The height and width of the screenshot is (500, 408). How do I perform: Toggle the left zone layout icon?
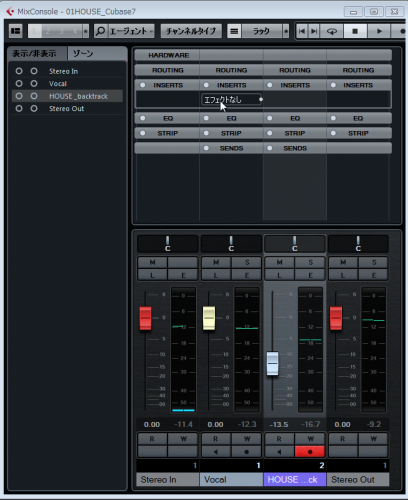point(15,31)
